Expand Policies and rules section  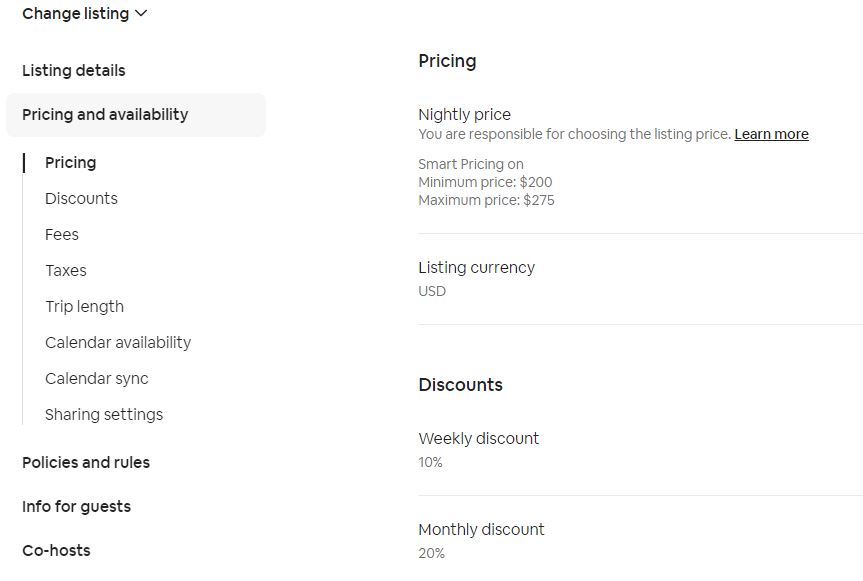[x=86, y=463]
